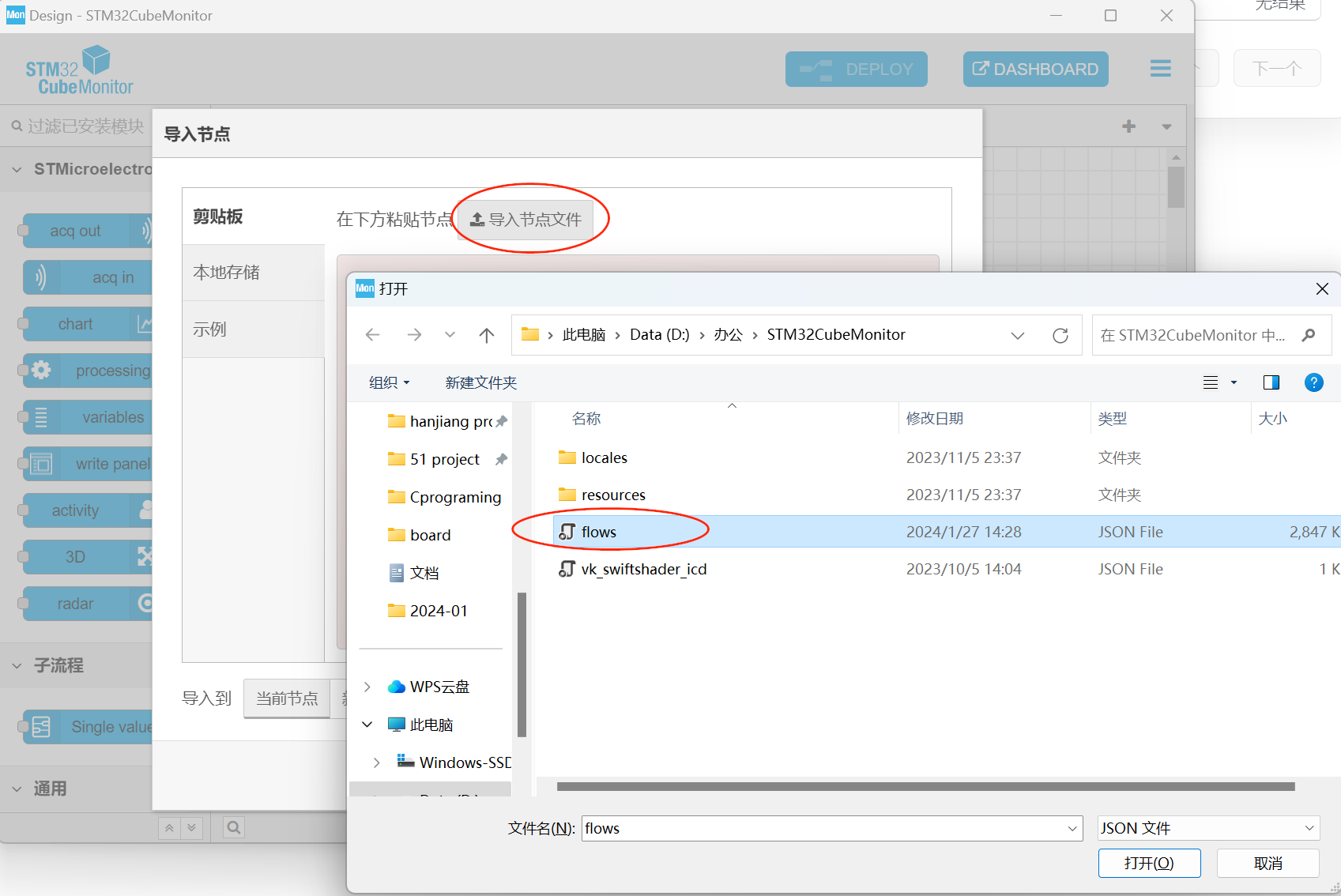The height and width of the screenshot is (896, 1341).
Task: Open the JSON 文件 file type dropdown
Action: point(1207,828)
